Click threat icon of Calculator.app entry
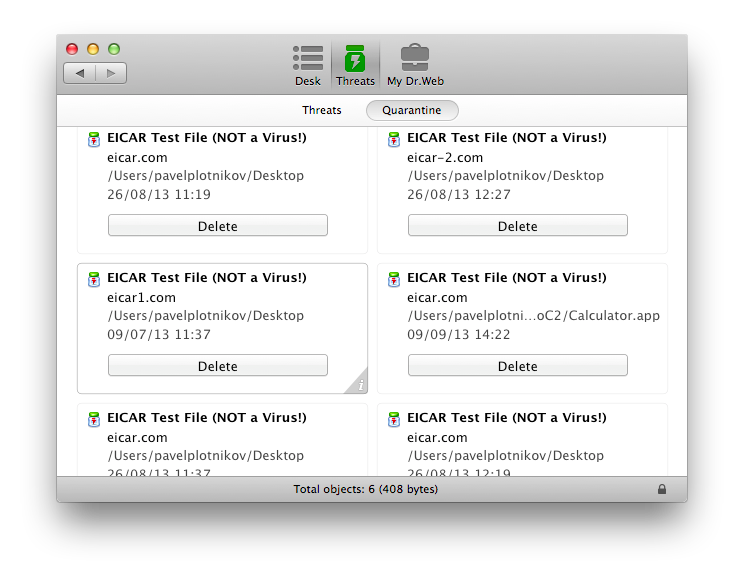 point(394,279)
